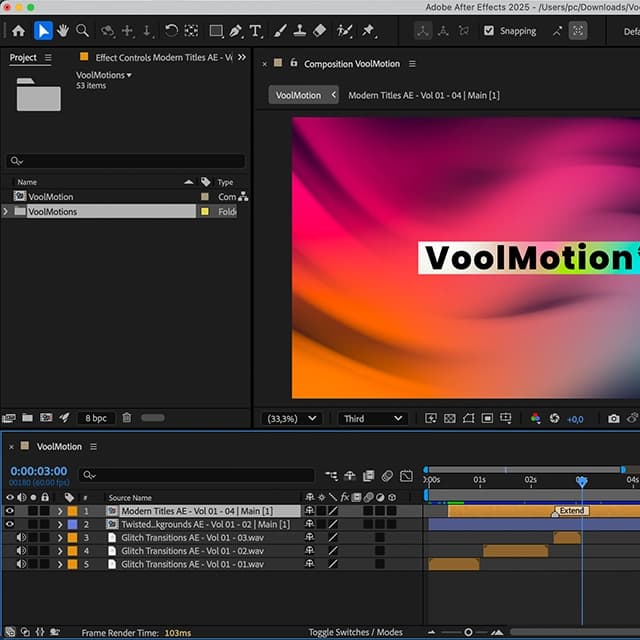Expand layer 5 Glitch Transitions 01.wav

tap(60, 564)
